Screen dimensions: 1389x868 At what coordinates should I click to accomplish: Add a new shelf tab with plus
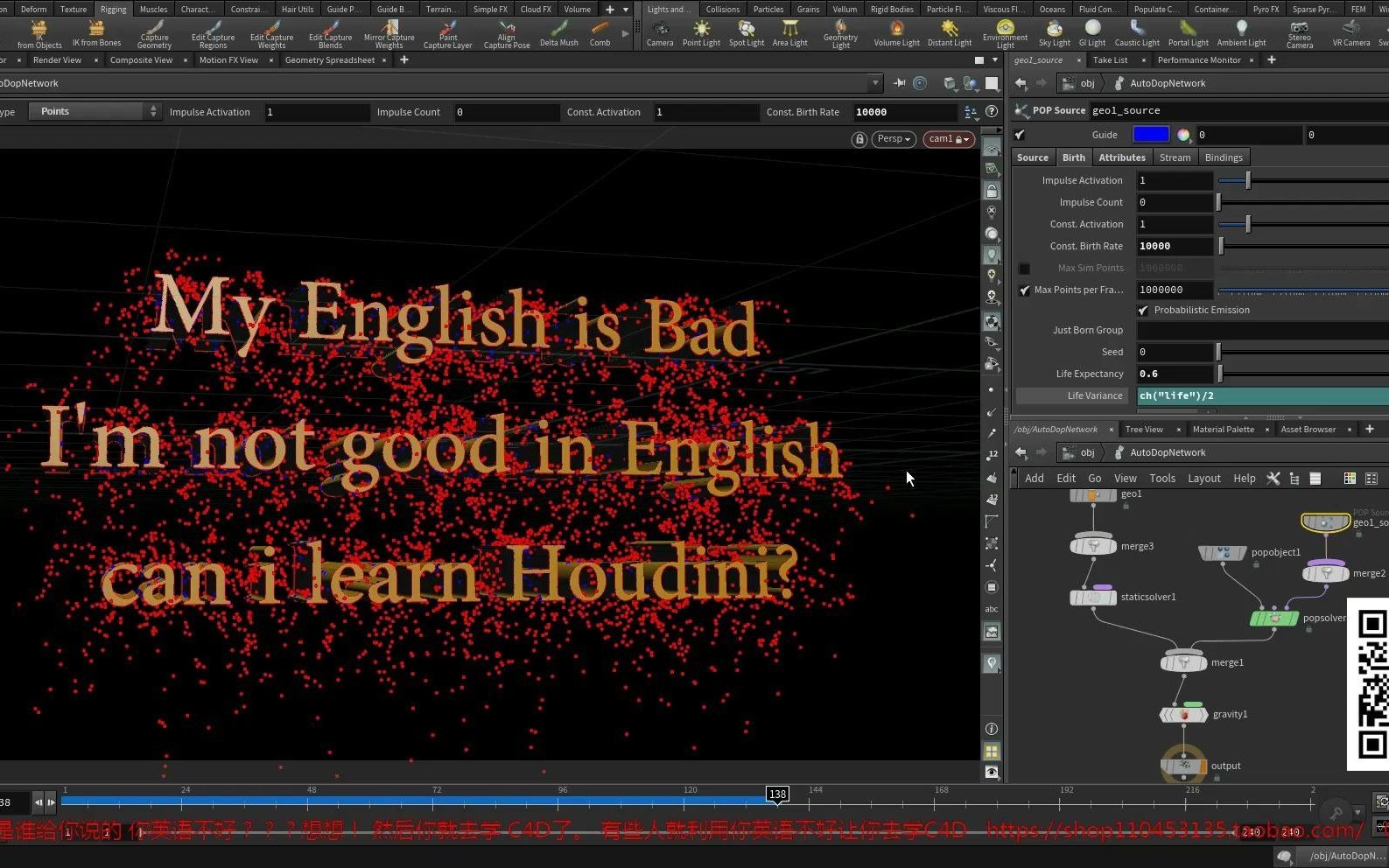(x=610, y=10)
